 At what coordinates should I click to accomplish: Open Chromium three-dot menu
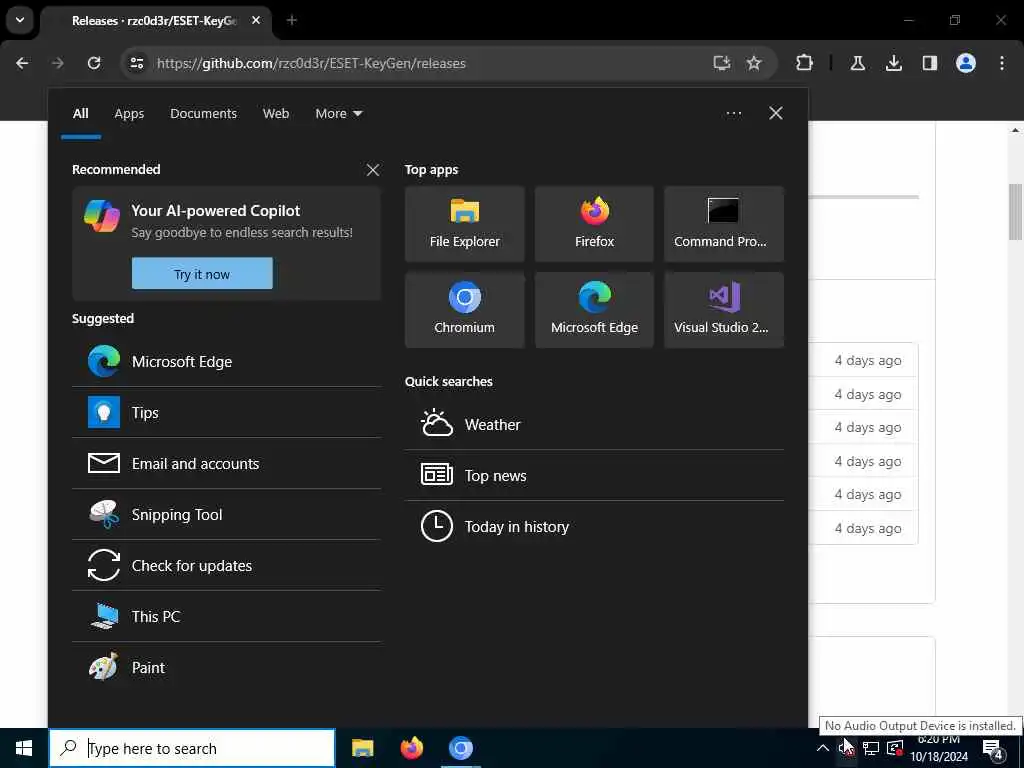click(1001, 63)
